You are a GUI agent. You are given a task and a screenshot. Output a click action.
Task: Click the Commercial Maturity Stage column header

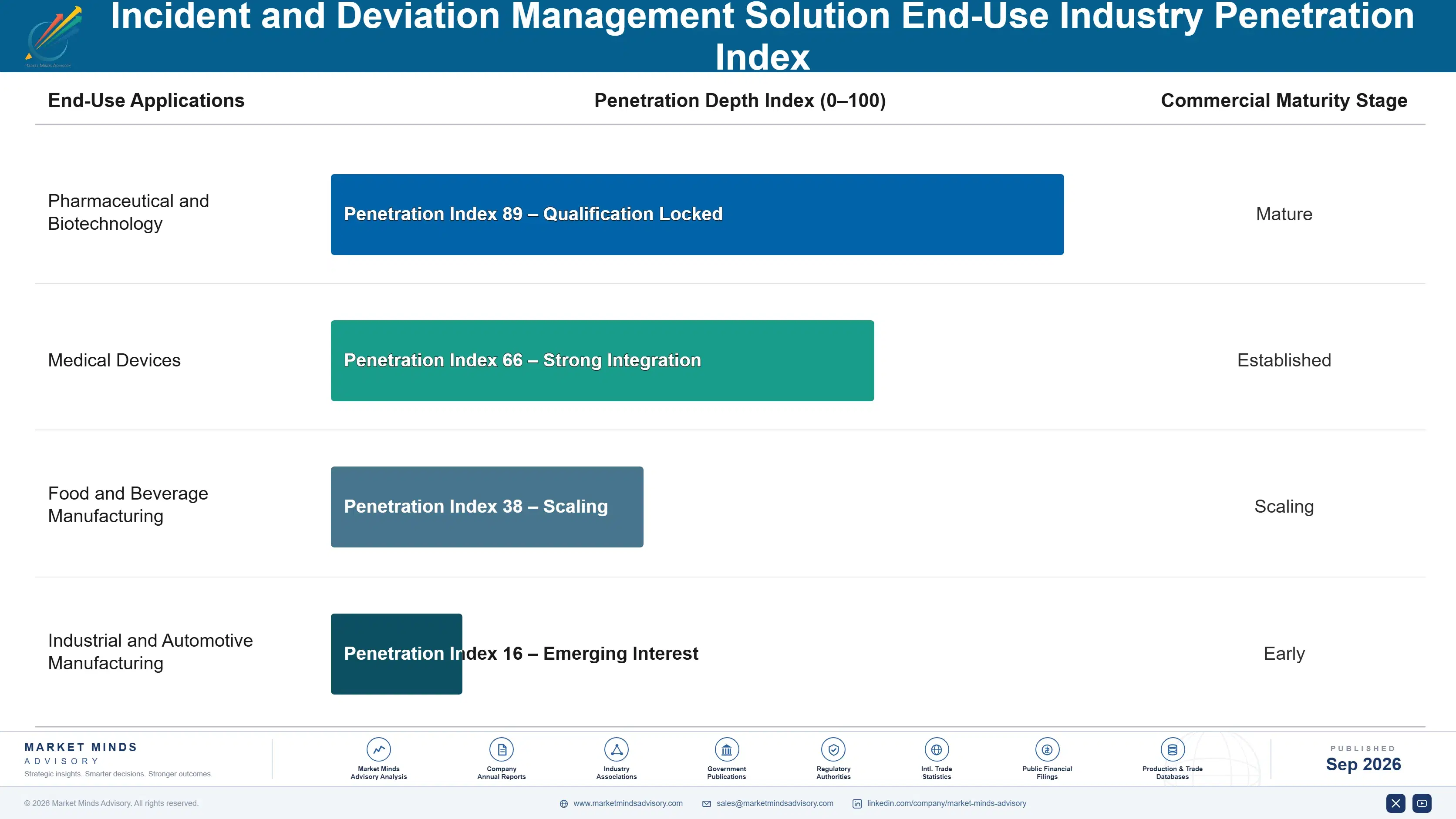point(1284,101)
